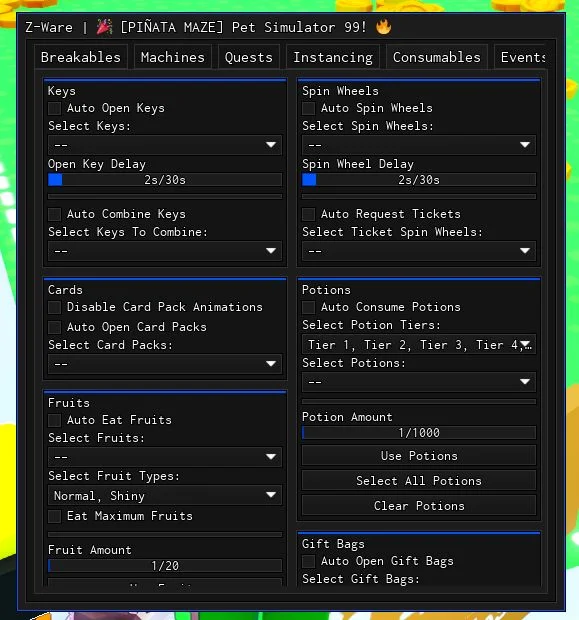Open Select Card Packs dropdown

[x=165, y=364]
